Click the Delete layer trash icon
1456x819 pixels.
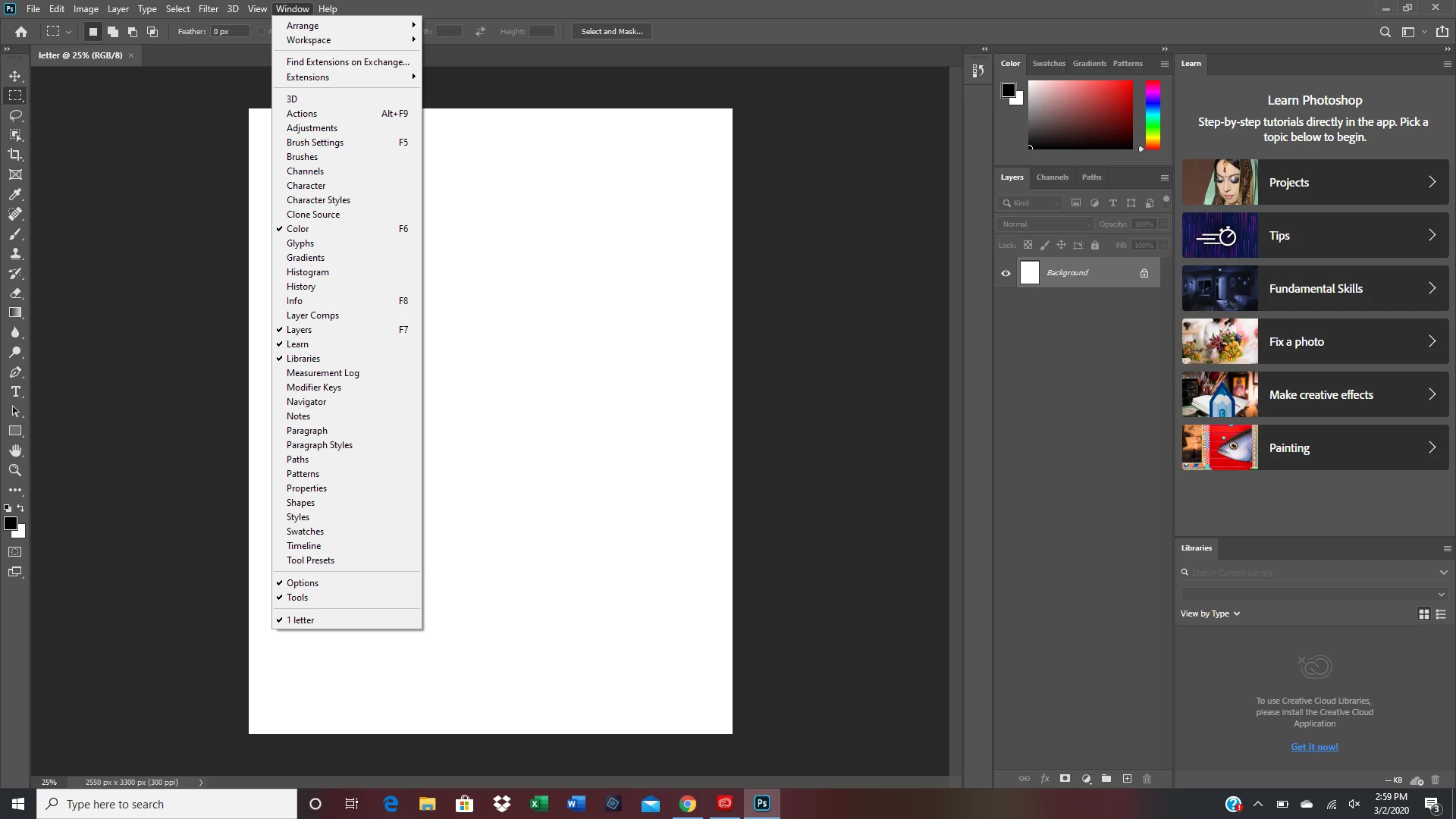pyautogui.click(x=1147, y=779)
